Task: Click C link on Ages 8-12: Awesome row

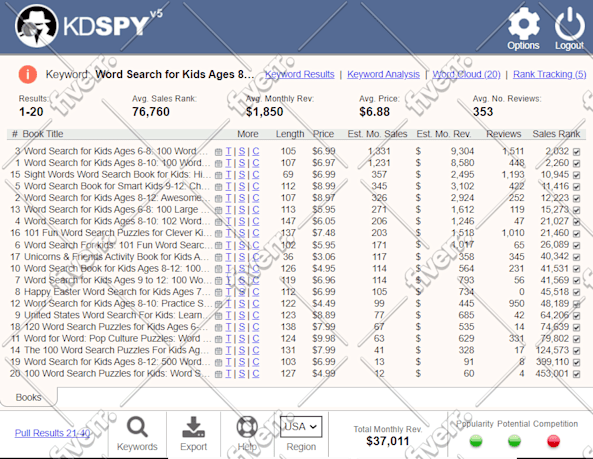Action: [x=256, y=198]
